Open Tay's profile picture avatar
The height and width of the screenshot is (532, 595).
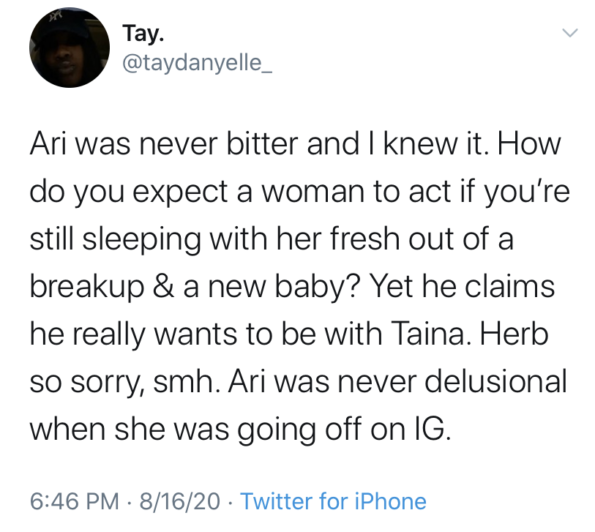69,47
